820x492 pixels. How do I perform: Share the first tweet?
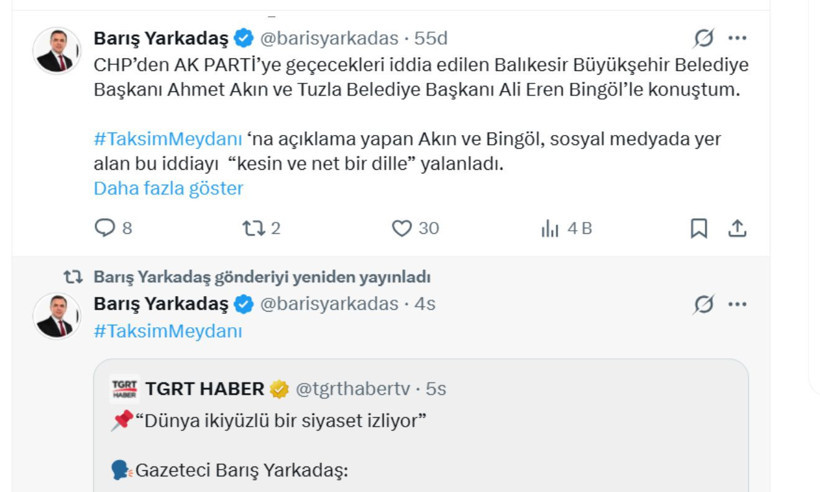pyautogui.click(x=737, y=228)
